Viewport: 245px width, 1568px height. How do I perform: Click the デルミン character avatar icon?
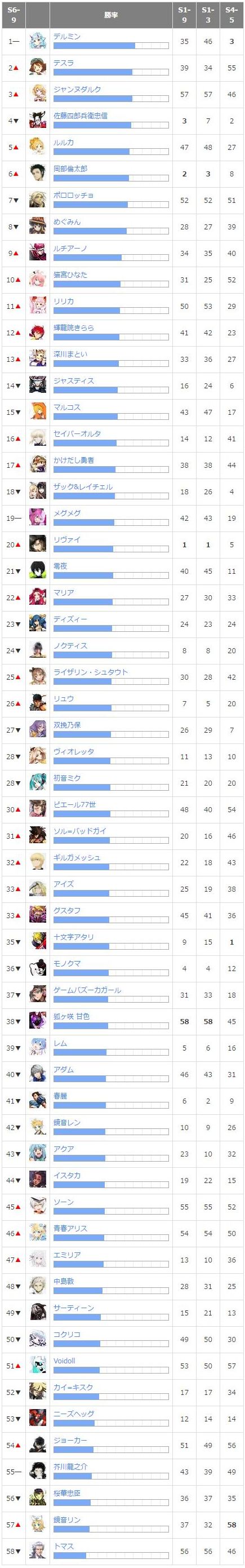[x=38, y=41]
